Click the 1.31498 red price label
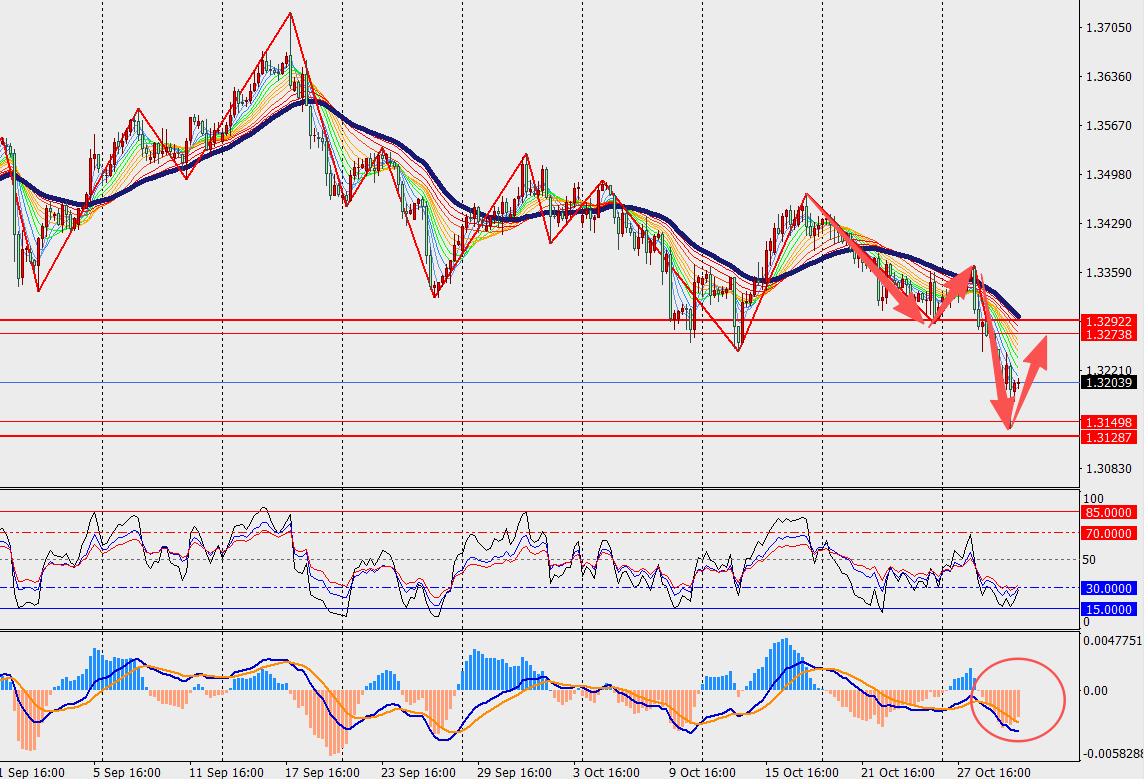The height and width of the screenshot is (779, 1145). (1109, 423)
